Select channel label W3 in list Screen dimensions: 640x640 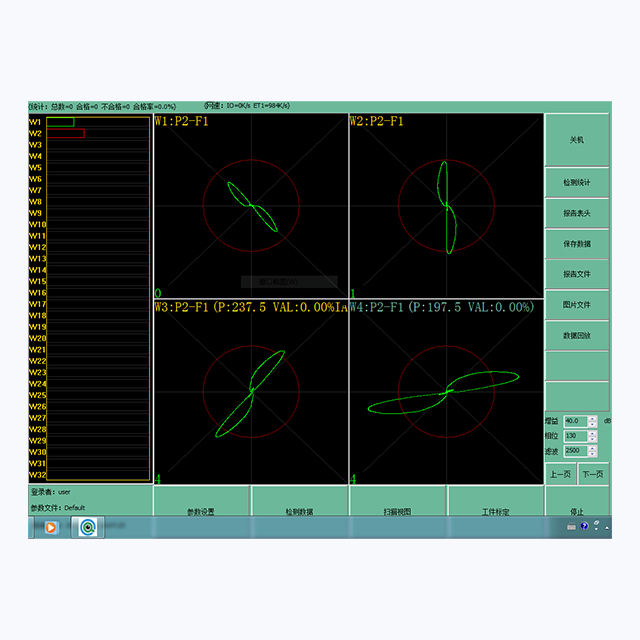[x=36, y=145]
